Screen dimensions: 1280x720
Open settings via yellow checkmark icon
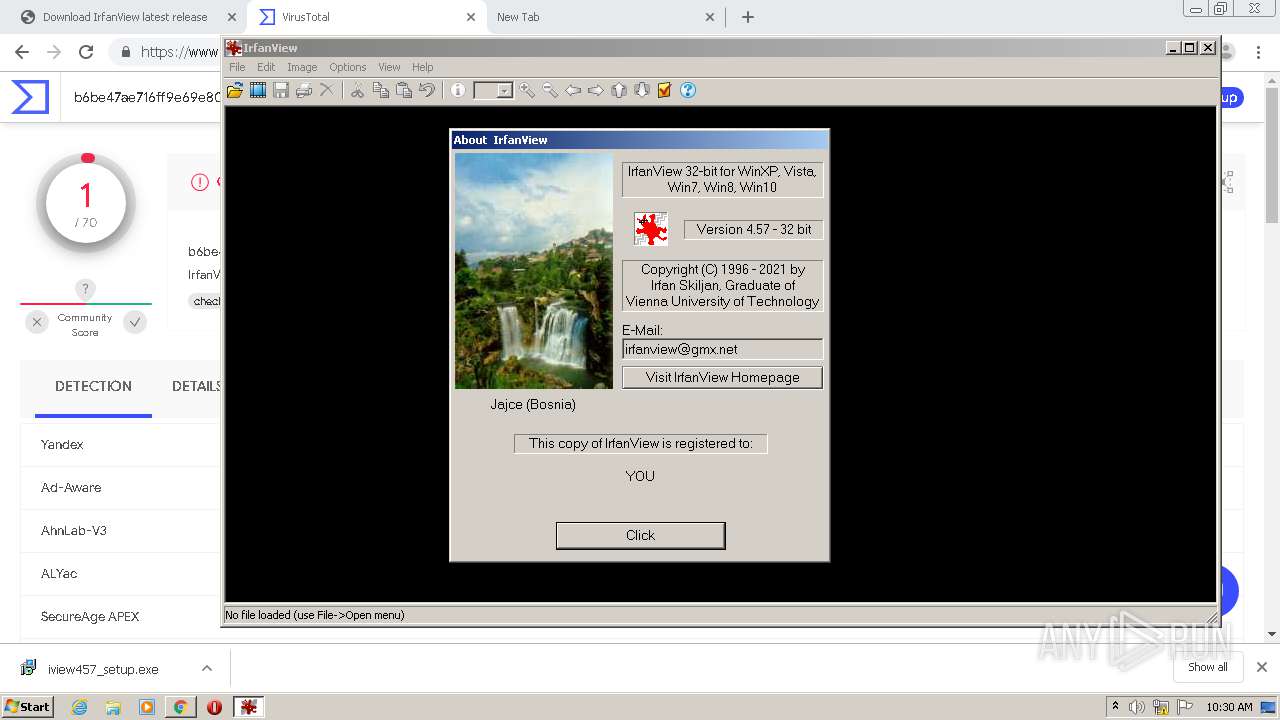[x=665, y=90]
